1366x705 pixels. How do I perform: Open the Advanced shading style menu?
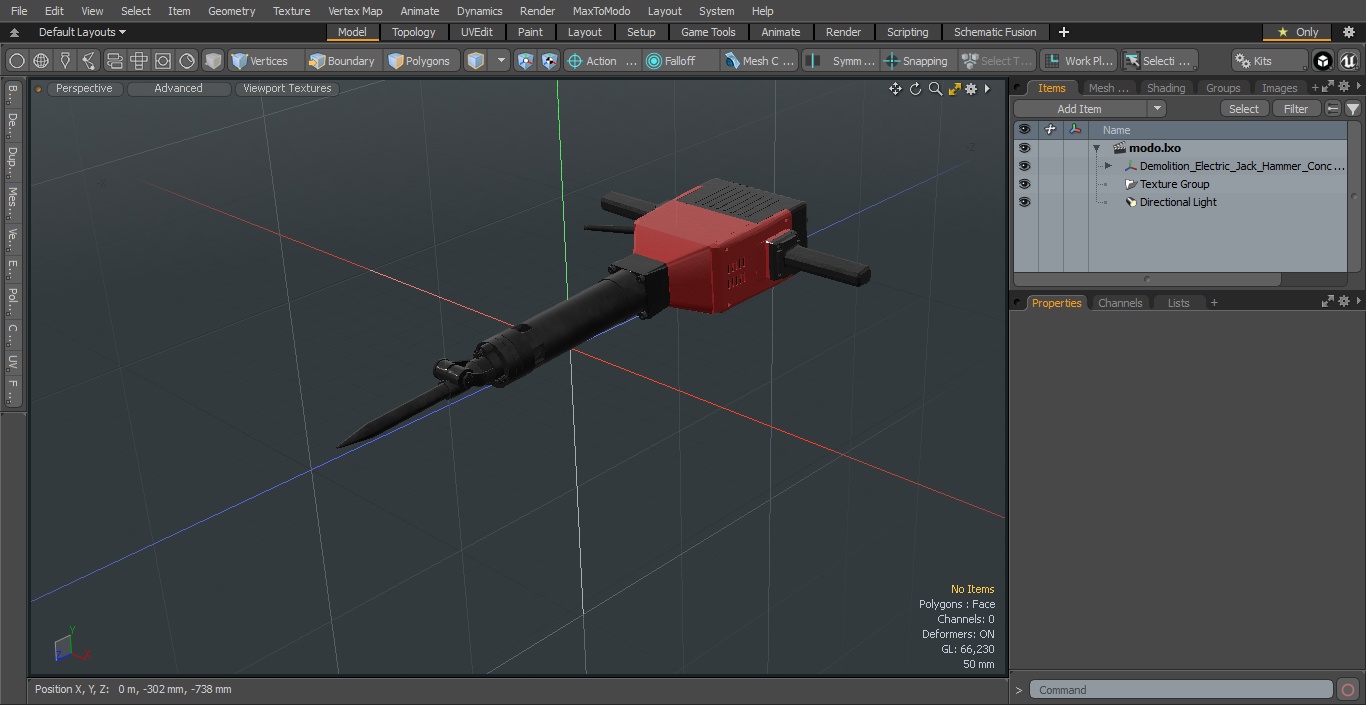tap(178, 88)
